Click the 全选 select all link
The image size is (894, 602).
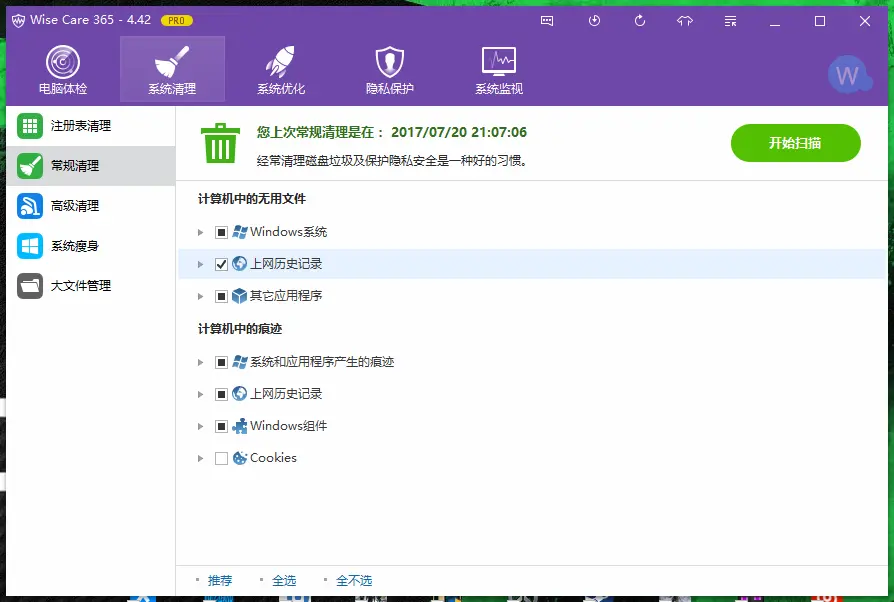(284, 580)
